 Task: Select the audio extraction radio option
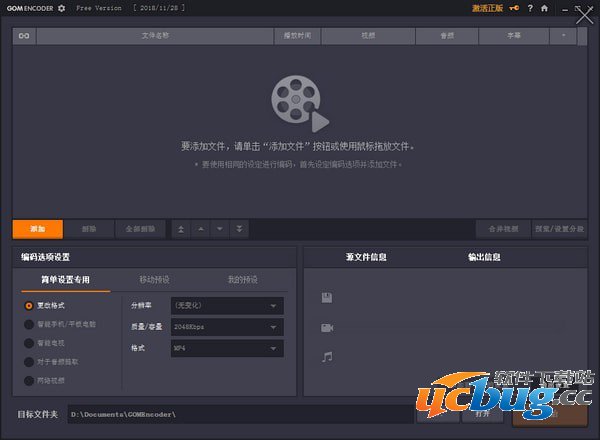coord(29,362)
